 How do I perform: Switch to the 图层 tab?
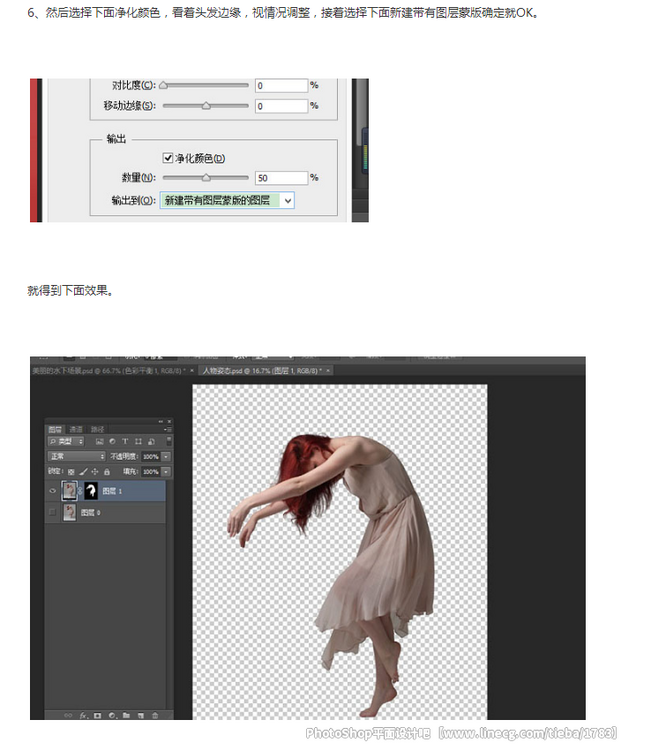point(55,430)
